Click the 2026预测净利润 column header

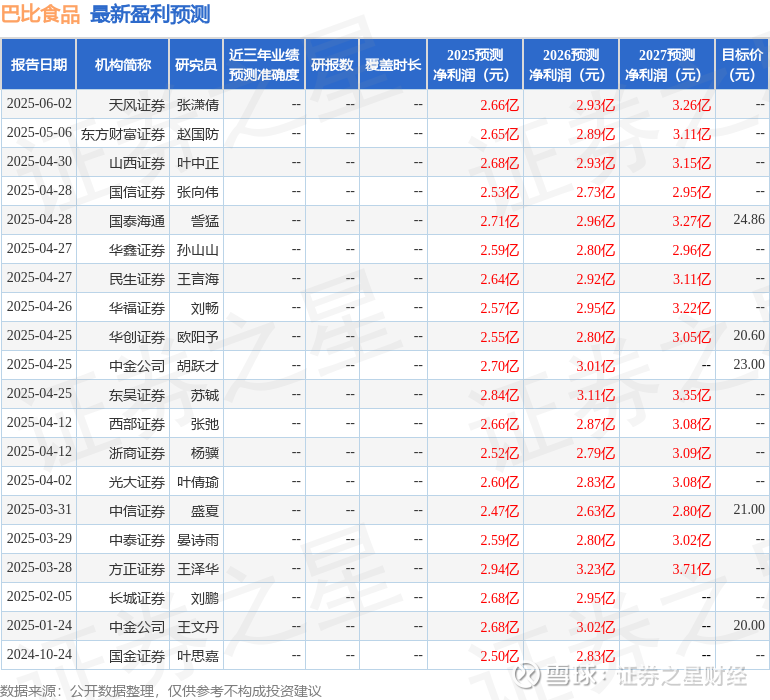coord(571,65)
